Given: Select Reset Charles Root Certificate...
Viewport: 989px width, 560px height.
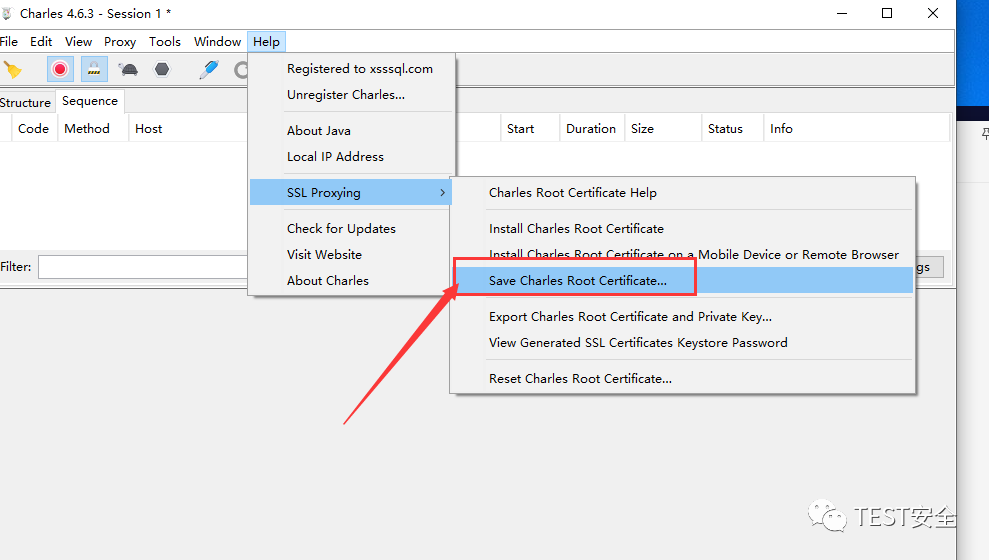Looking at the screenshot, I should 682,378.
